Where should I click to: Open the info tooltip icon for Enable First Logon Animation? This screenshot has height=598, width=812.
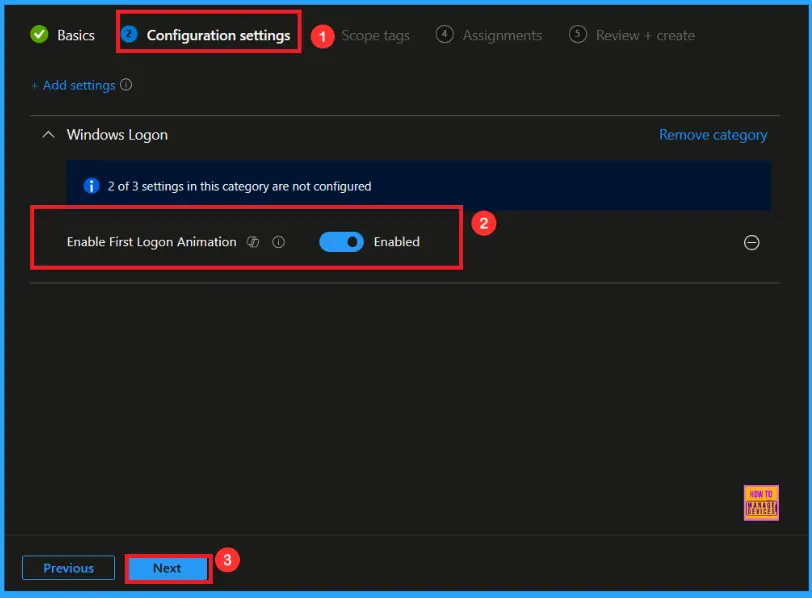(279, 242)
